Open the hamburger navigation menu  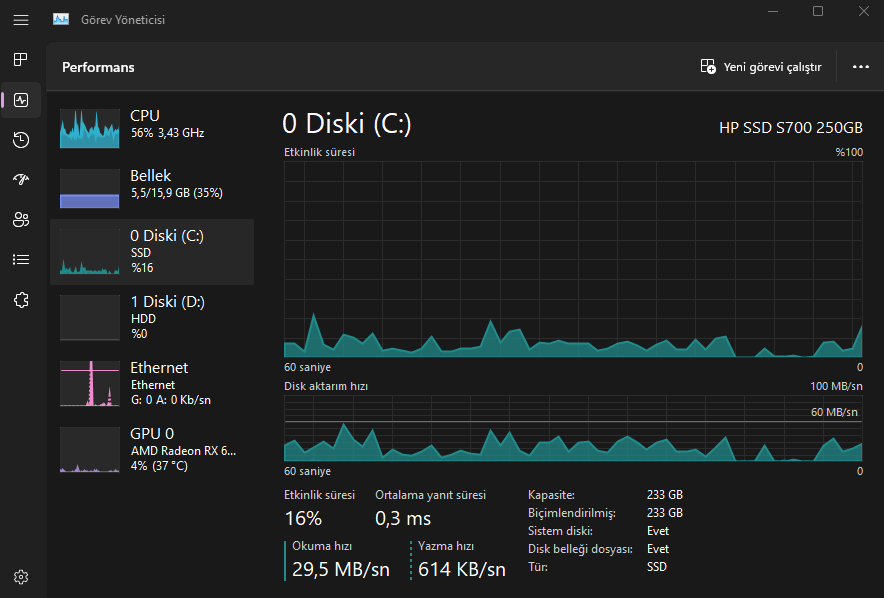[21, 19]
